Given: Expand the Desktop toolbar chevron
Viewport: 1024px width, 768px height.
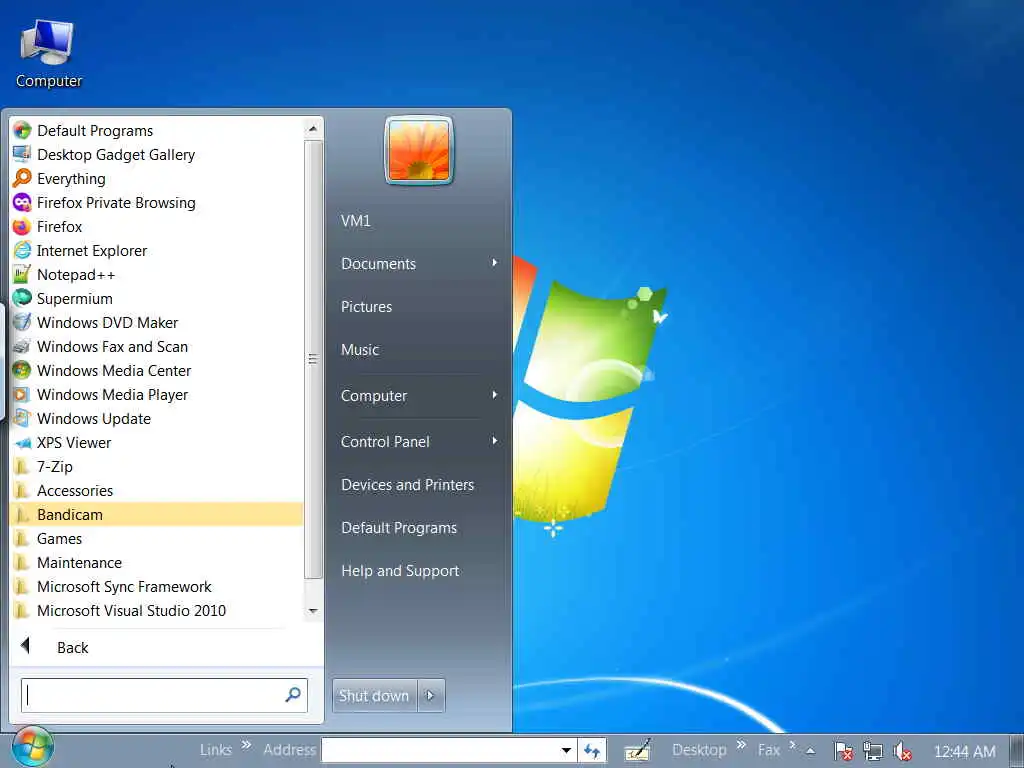Looking at the screenshot, I should click(741, 744).
